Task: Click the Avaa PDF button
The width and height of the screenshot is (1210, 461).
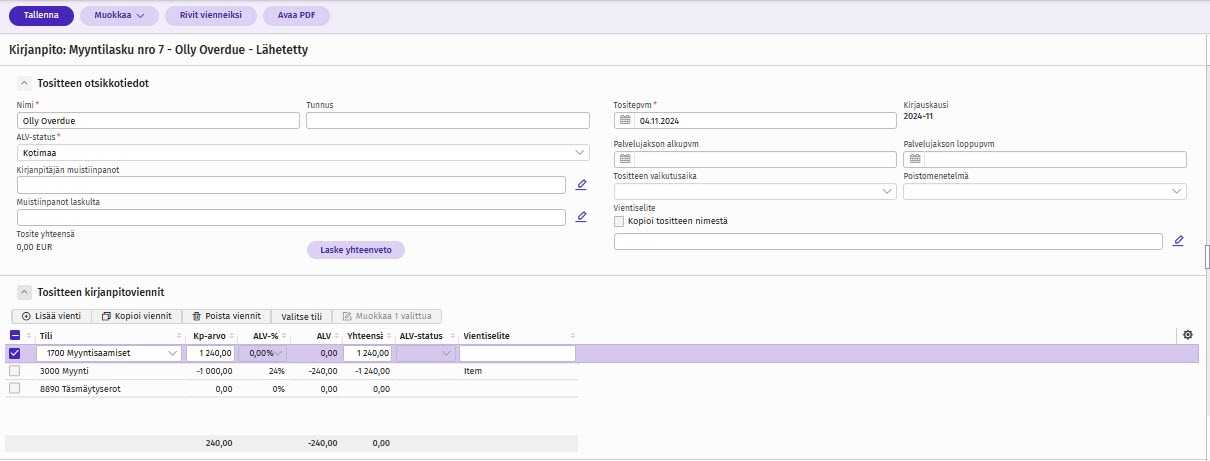Action: 296,16
